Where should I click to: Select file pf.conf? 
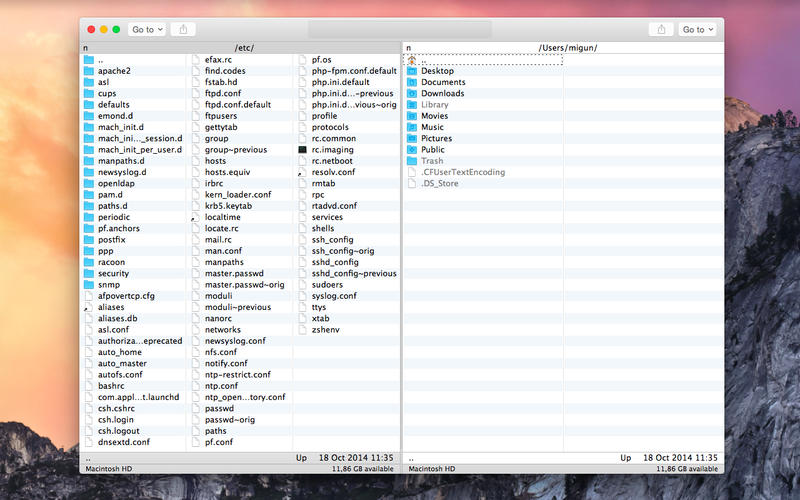coord(218,442)
